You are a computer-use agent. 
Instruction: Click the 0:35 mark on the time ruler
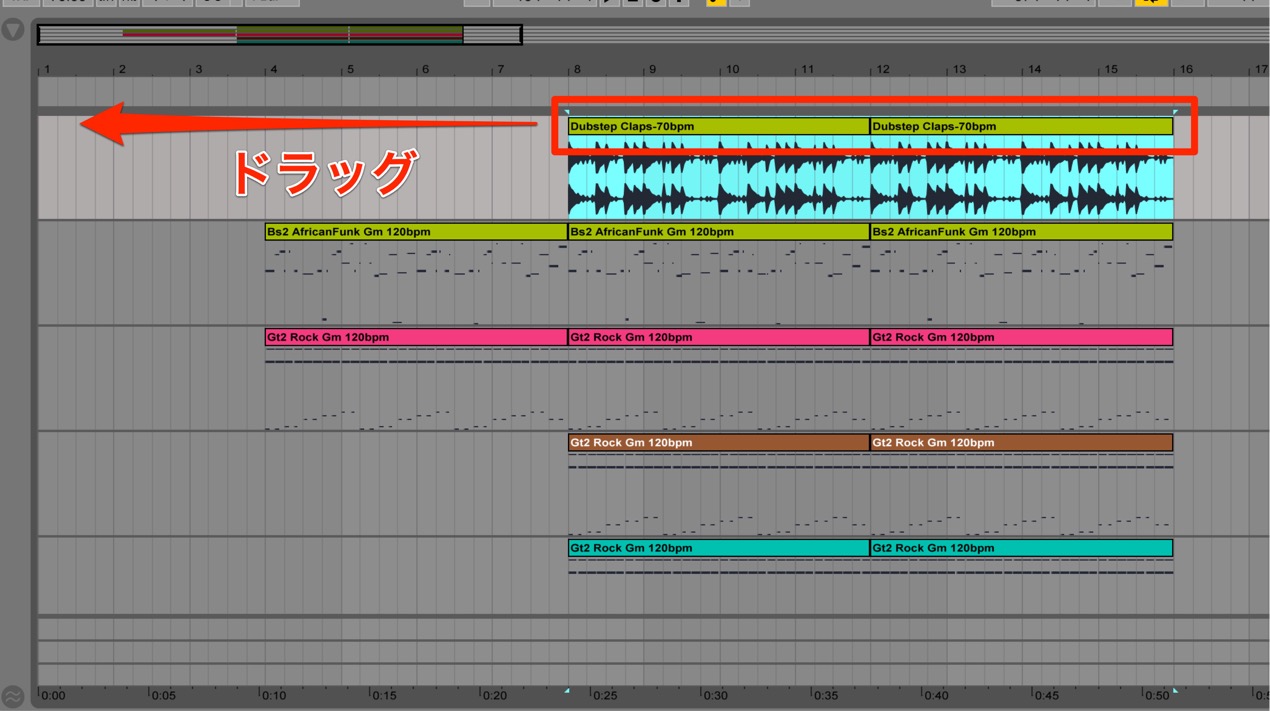point(825,695)
